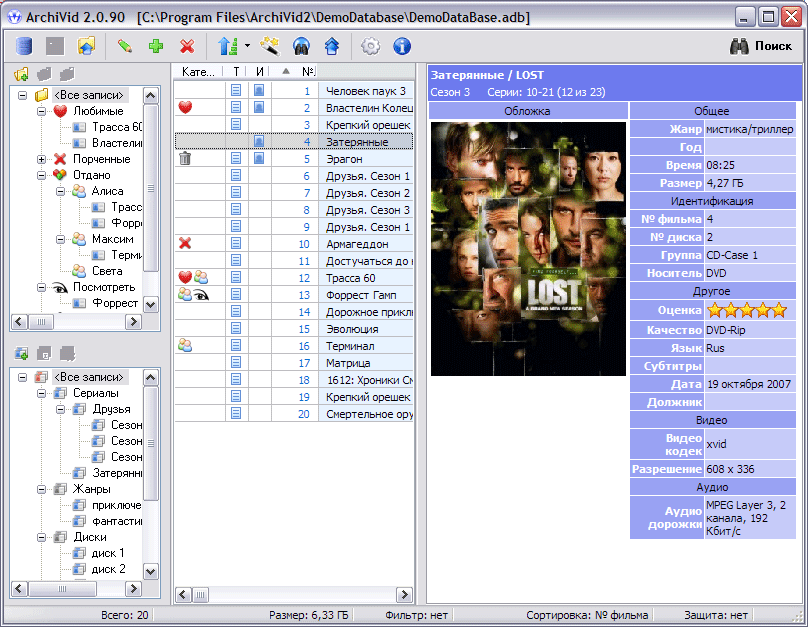Click the database icon in the toolbar
This screenshot has height=627, width=808.
coord(24,46)
